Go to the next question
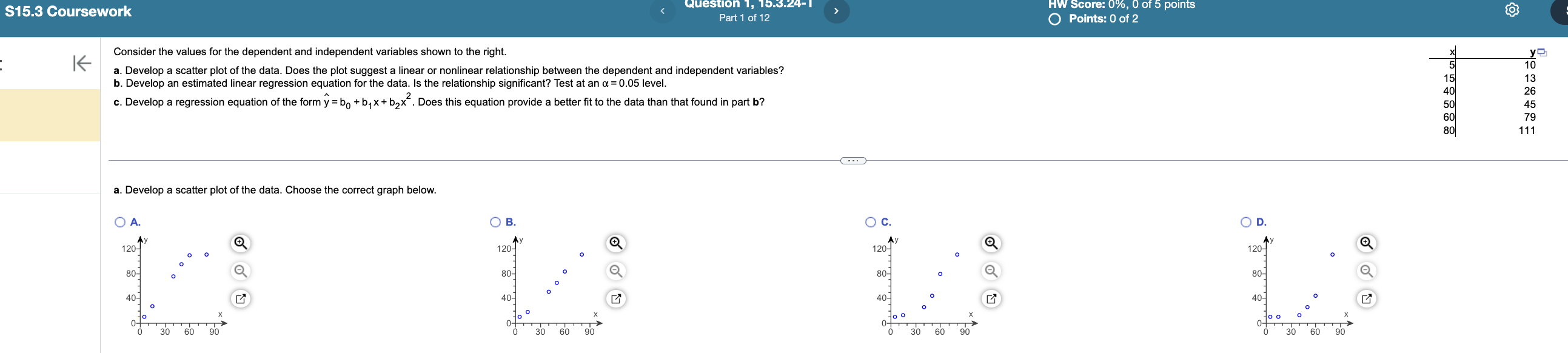The image size is (1568, 353). point(836,11)
